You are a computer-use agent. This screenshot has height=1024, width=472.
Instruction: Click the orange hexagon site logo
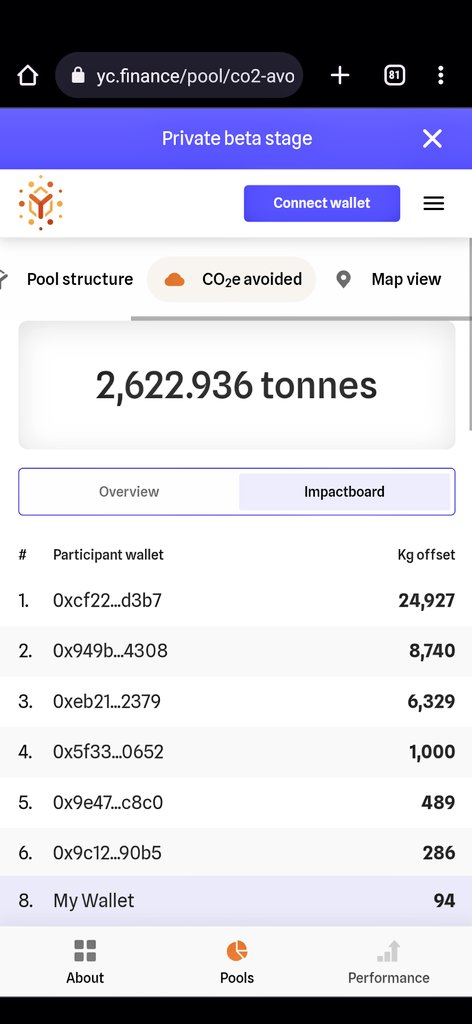coord(40,202)
